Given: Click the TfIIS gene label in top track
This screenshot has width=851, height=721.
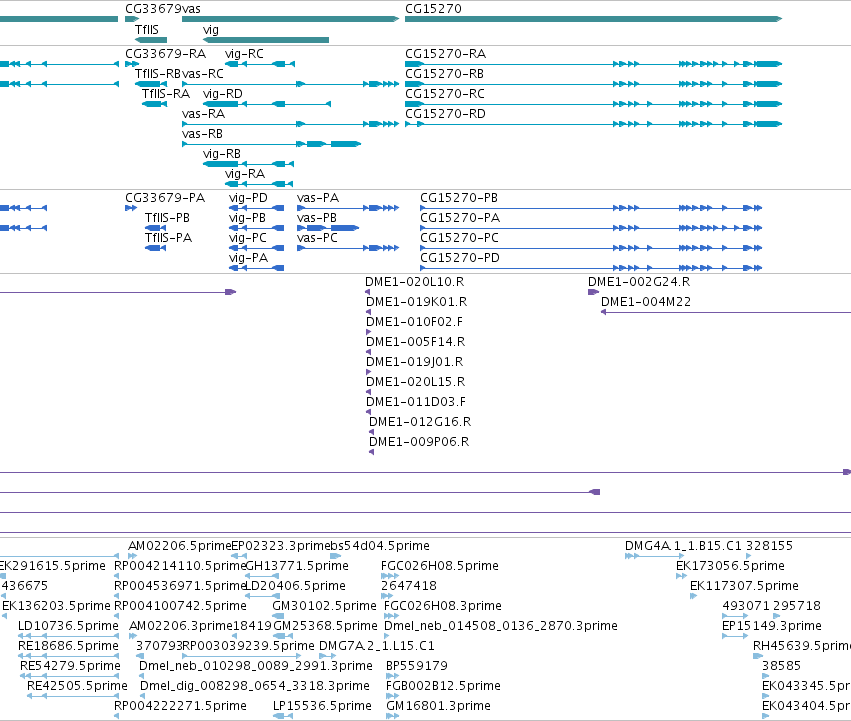Looking at the screenshot, I should [x=147, y=29].
